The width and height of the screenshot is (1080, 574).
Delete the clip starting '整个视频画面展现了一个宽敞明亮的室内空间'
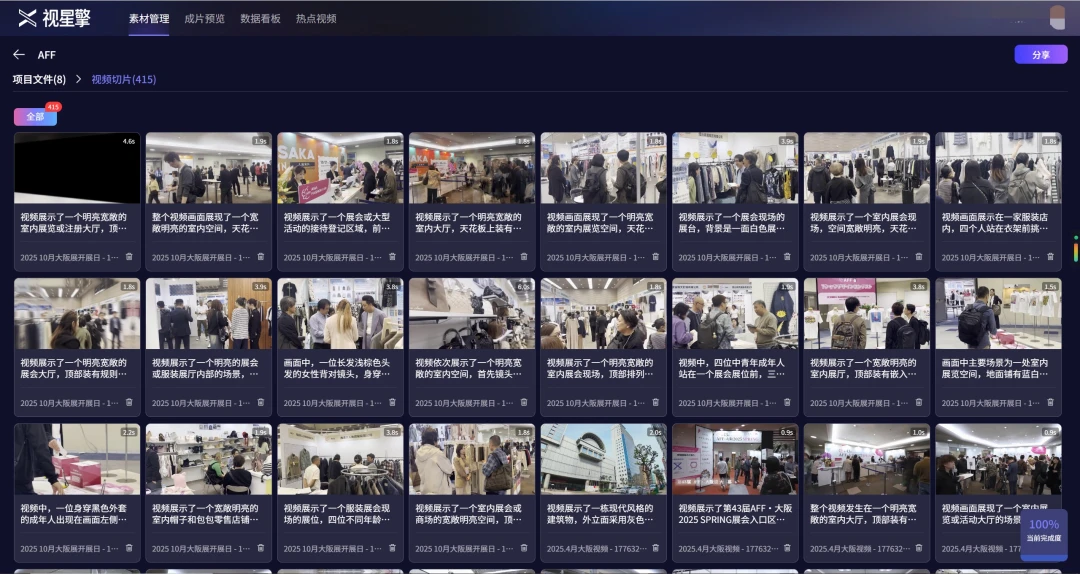click(260, 257)
